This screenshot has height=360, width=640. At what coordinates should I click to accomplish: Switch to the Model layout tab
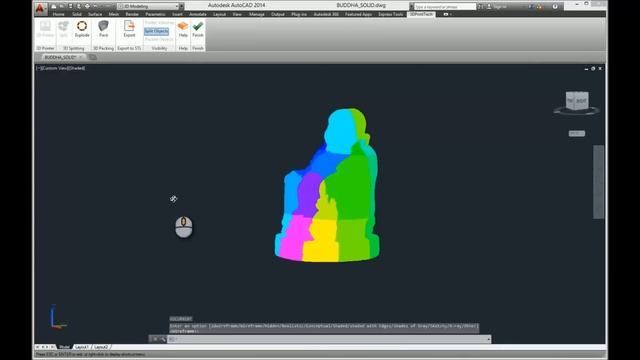pos(64,347)
